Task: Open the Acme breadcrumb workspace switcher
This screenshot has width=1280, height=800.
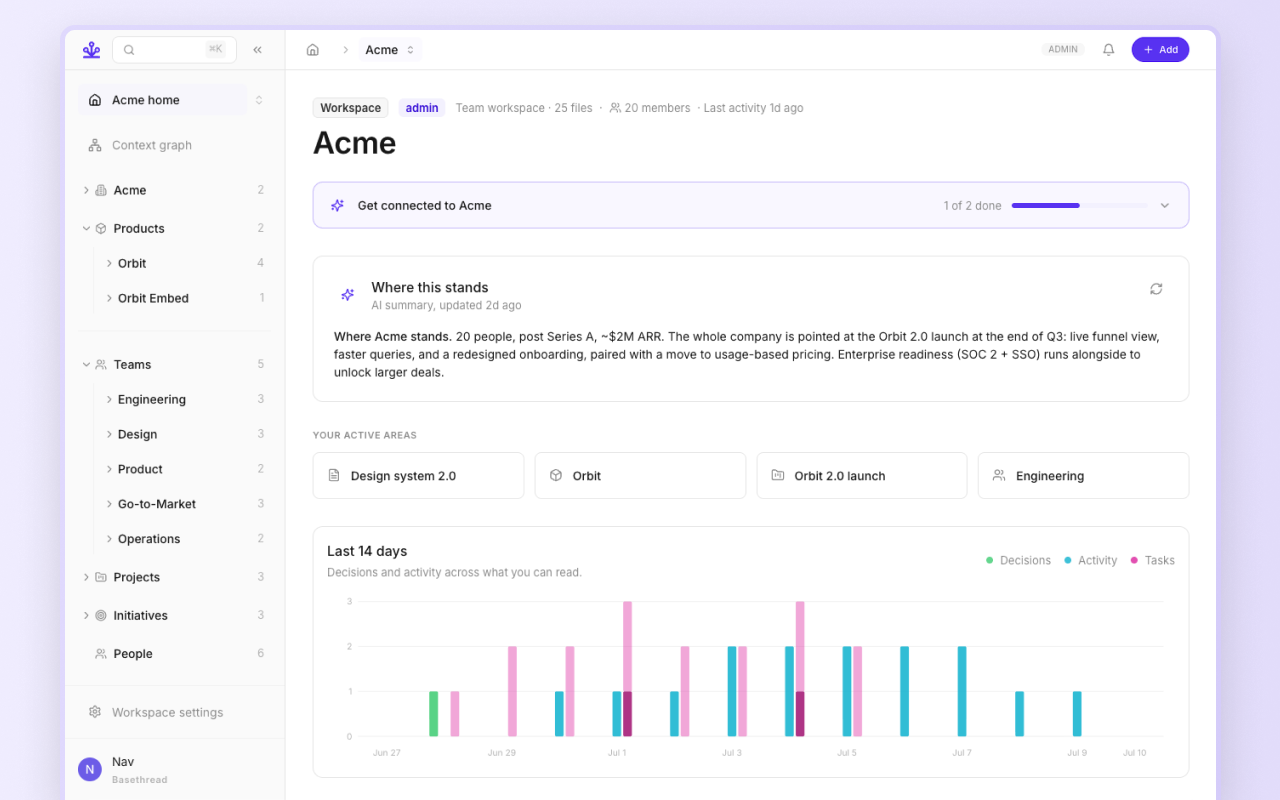Action: click(390, 50)
